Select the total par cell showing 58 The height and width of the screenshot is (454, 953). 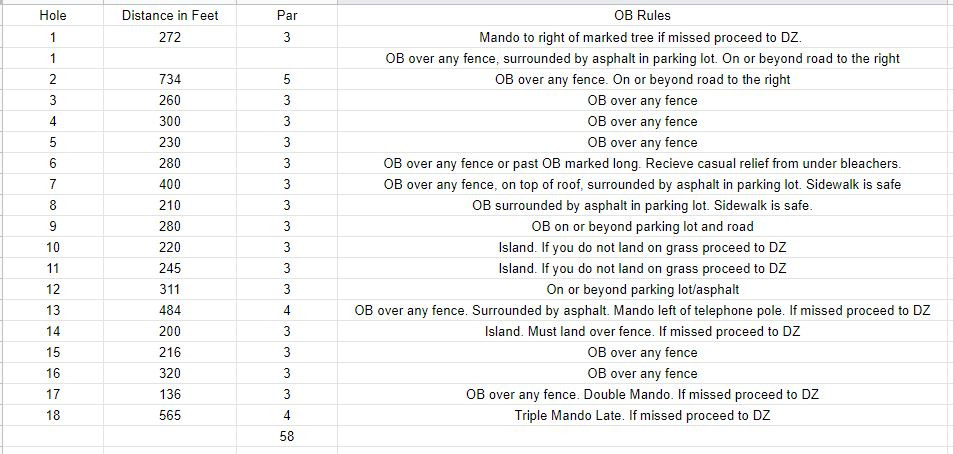[x=287, y=436]
